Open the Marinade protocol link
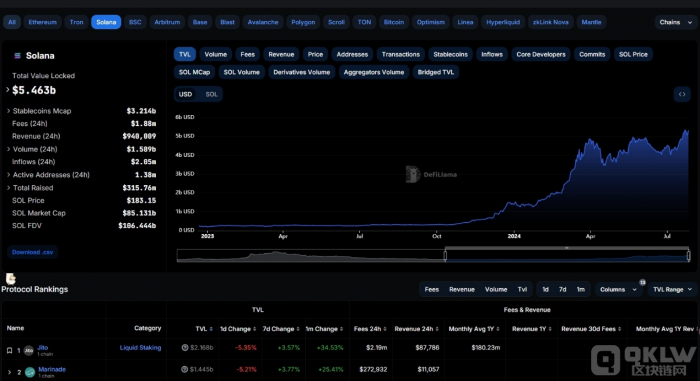This screenshot has width=700, height=381. (x=52, y=369)
